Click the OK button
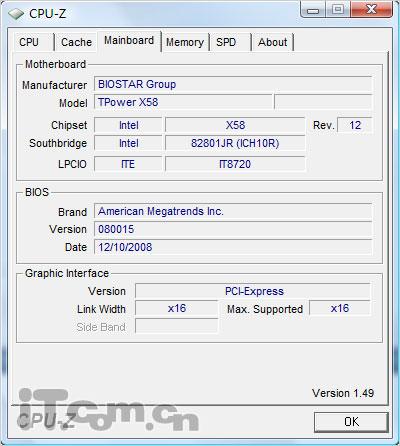The image size is (400, 446). pos(351,422)
